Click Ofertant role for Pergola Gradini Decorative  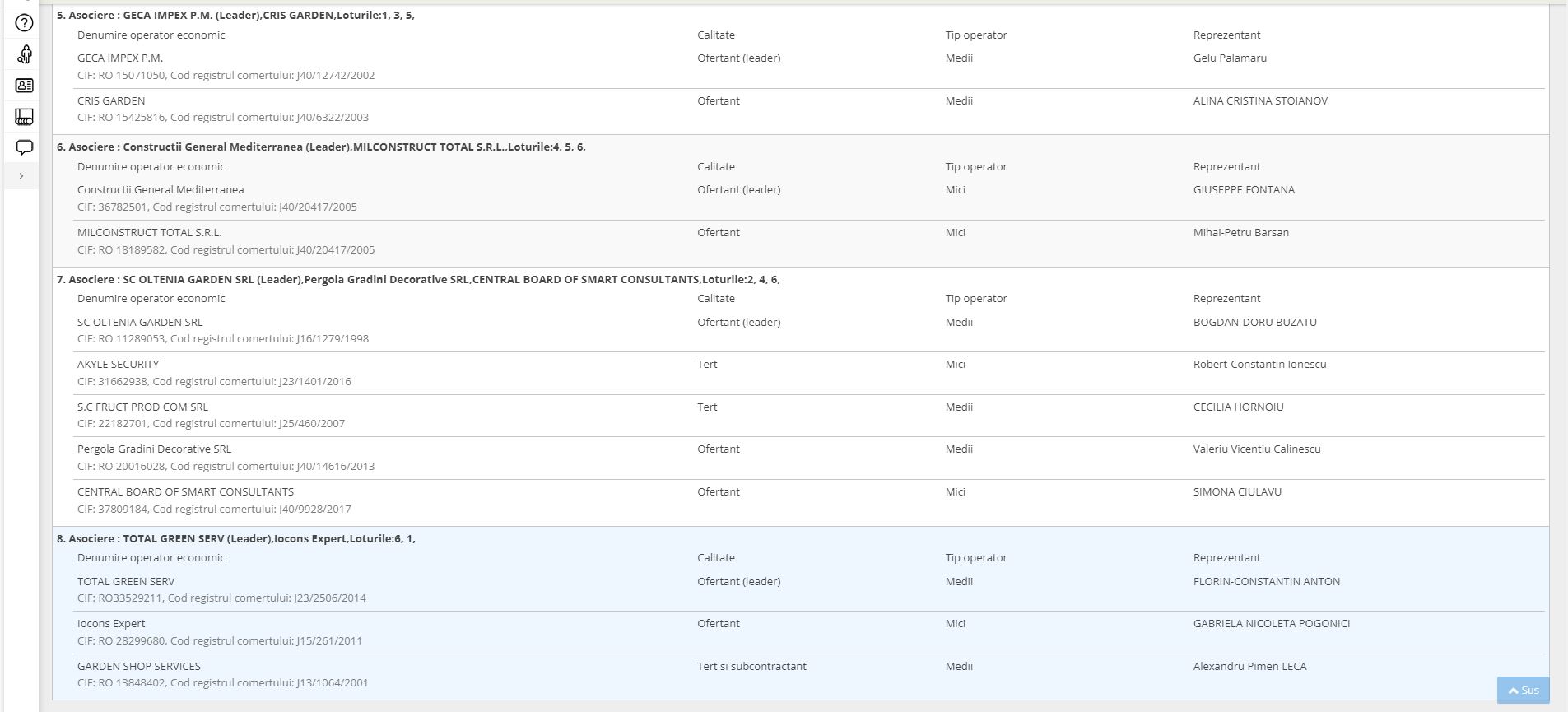click(x=718, y=449)
